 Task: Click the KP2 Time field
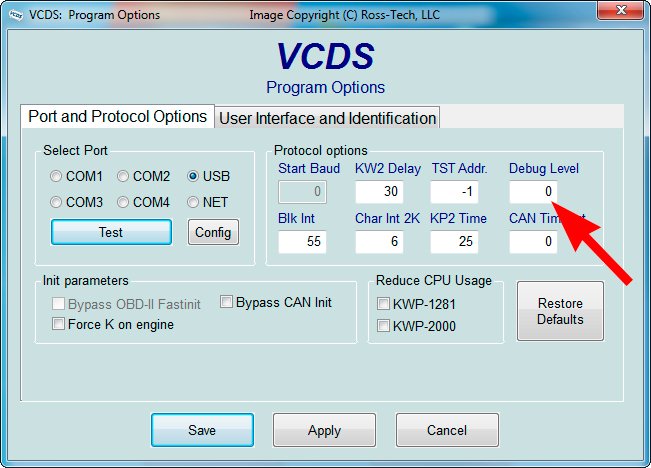[454, 242]
